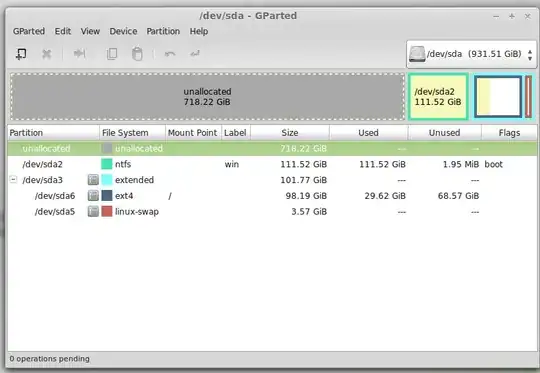Screen dimensions: 540x373
Task: Sort by the File System column header
Action: pos(132,133)
